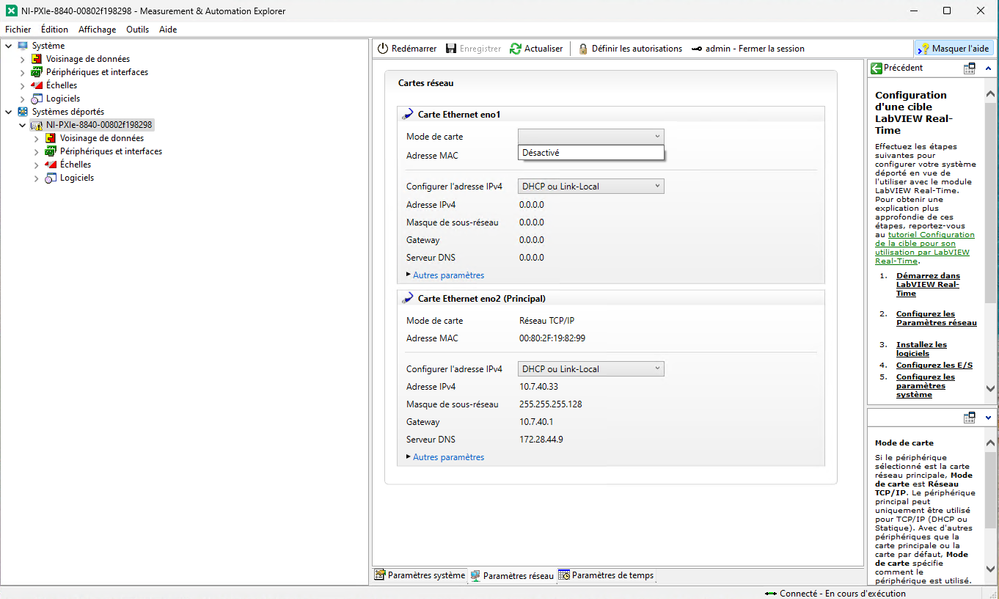
Task: Click the Enregistrer save button
Action: click(x=473, y=48)
